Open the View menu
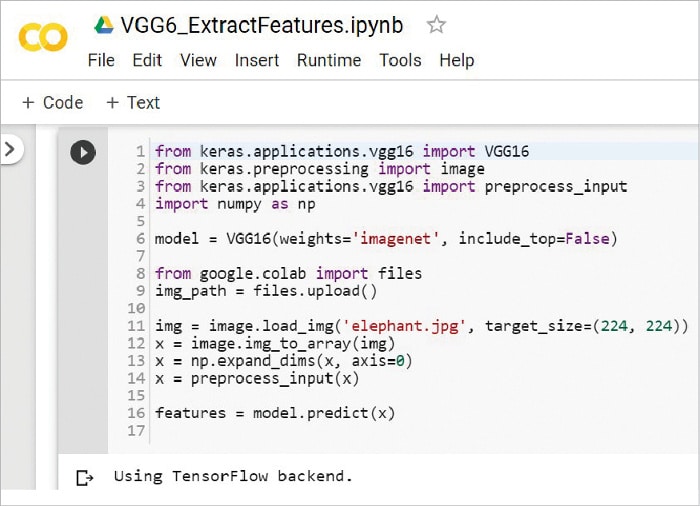700x506 pixels. tap(198, 61)
